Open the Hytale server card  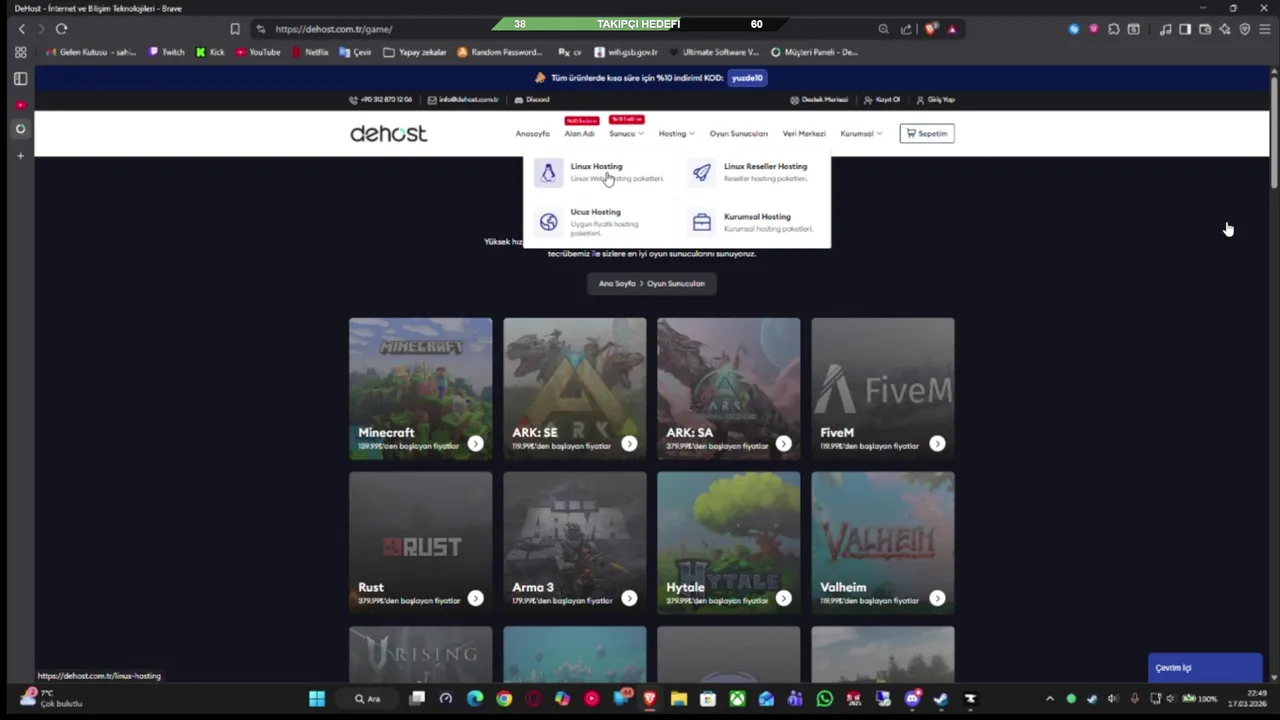tap(728, 543)
